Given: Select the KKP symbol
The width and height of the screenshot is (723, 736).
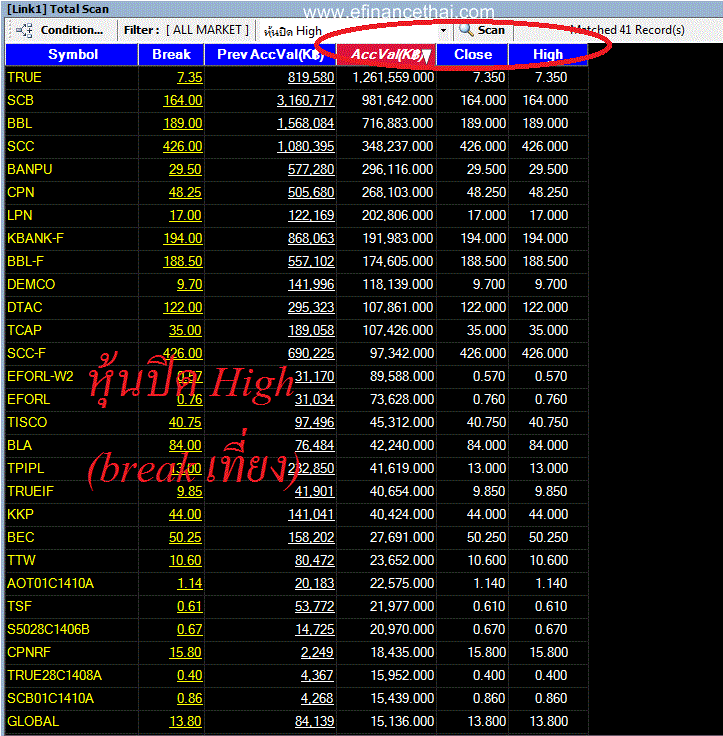Looking at the screenshot, I should coord(20,514).
